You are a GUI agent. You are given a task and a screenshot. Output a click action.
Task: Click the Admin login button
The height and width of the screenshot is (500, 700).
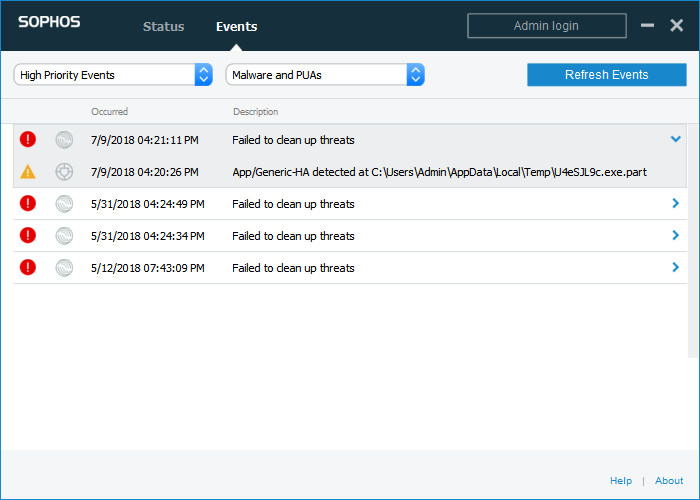point(547,26)
